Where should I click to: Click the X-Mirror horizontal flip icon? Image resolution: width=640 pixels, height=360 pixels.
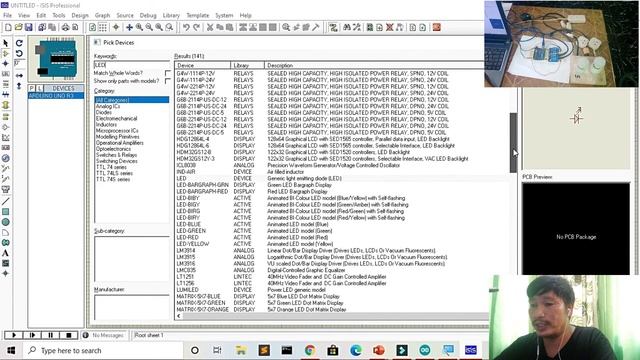[19, 76]
